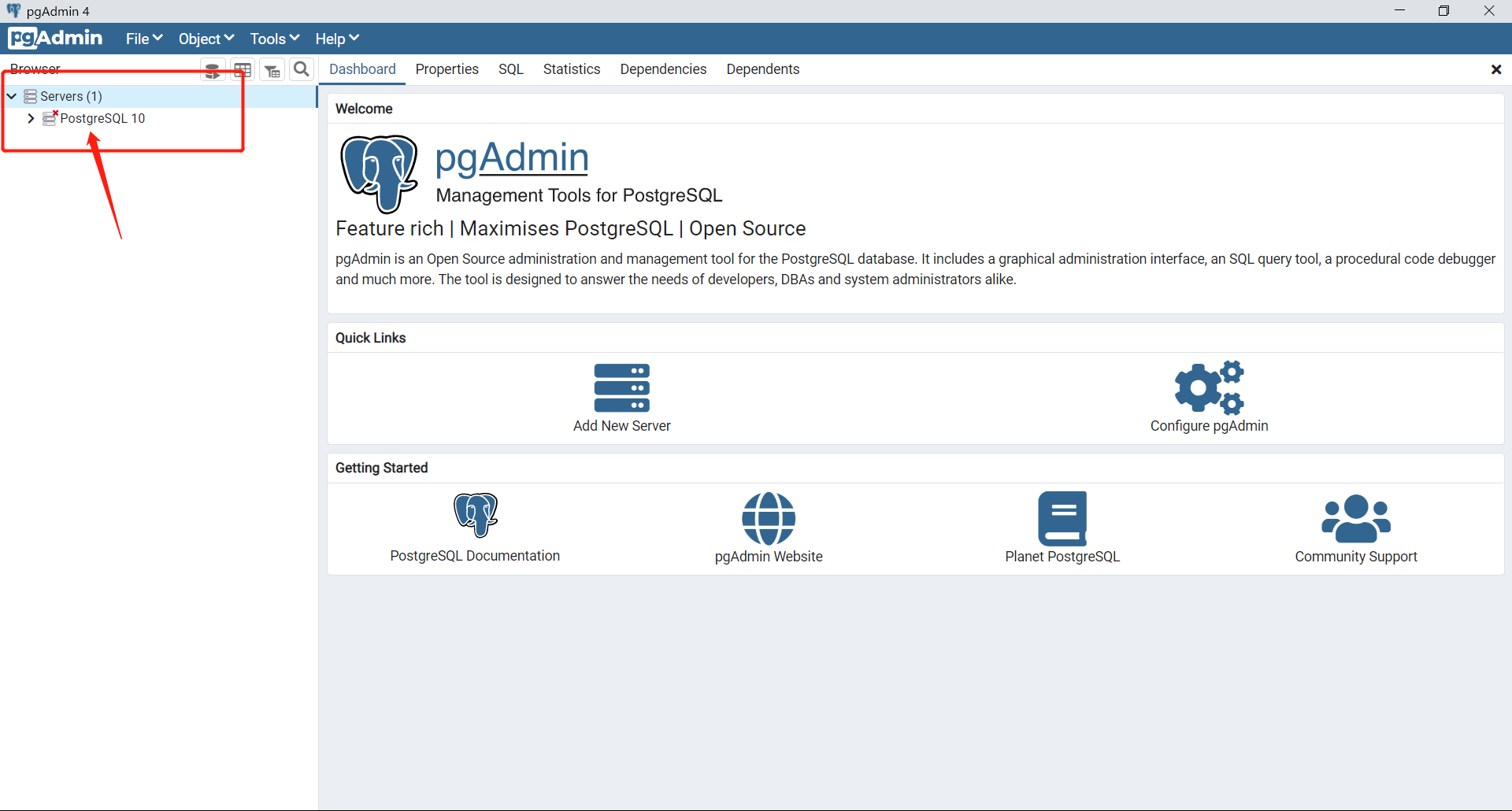This screenshot has width=1512, height=811.
Task: Select the Servers (1) tree row
Action: (158, 96)
